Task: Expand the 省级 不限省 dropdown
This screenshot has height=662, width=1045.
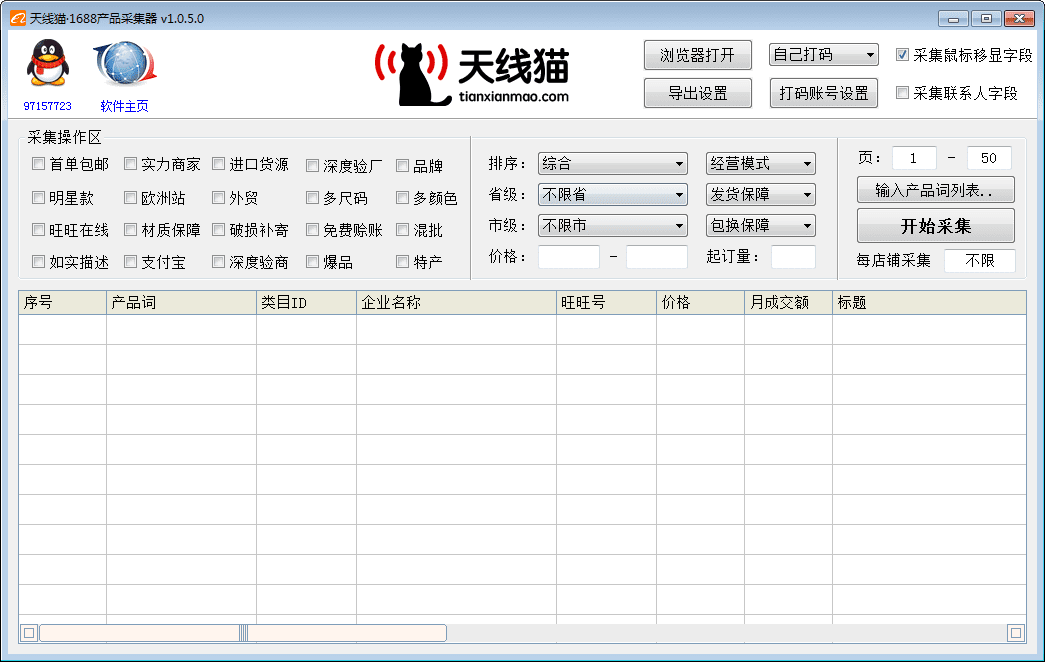Action: point(612,195)
